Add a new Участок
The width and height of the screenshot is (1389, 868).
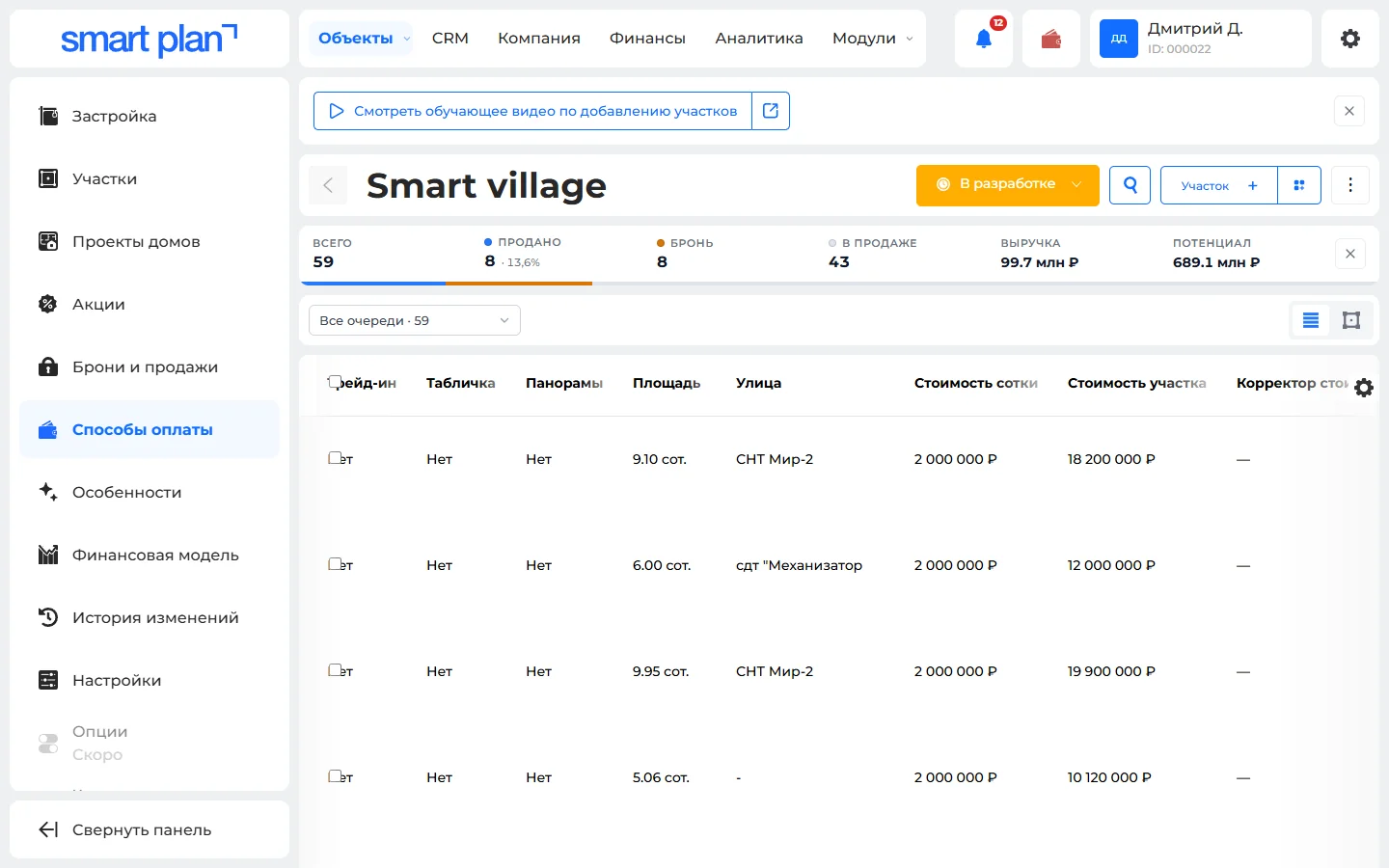1219,185
